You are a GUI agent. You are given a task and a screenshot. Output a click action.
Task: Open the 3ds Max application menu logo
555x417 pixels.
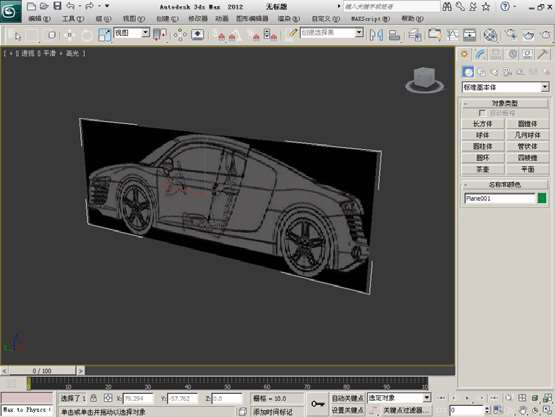click(10, 11)
